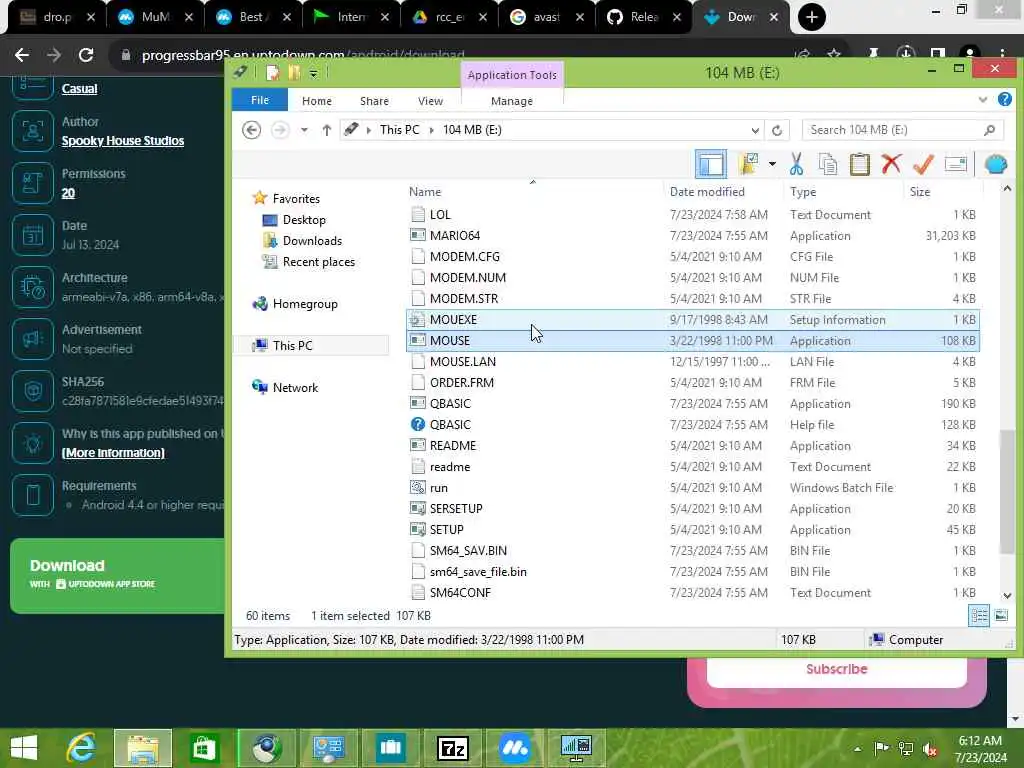Click the Casual category link on webpage
1024x768 pixels.
(79, 89)
